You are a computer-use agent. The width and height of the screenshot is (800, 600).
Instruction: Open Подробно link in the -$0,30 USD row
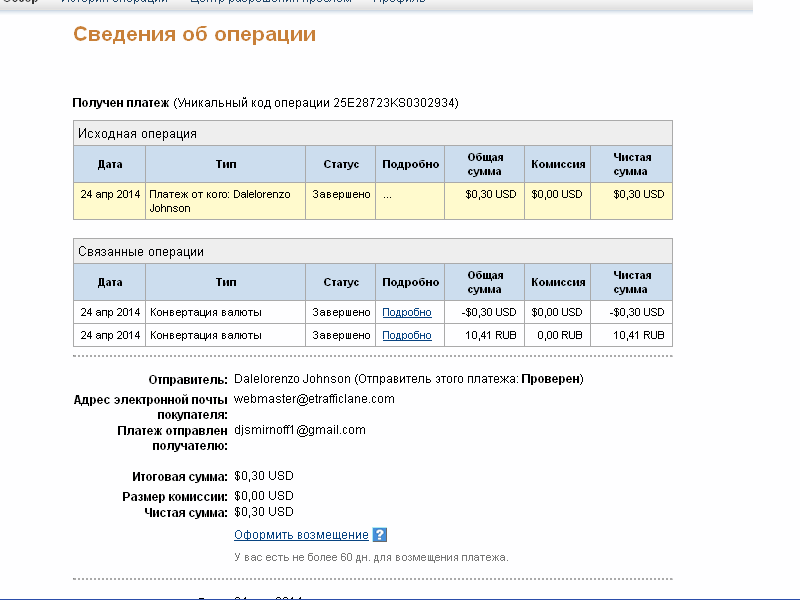407,312
